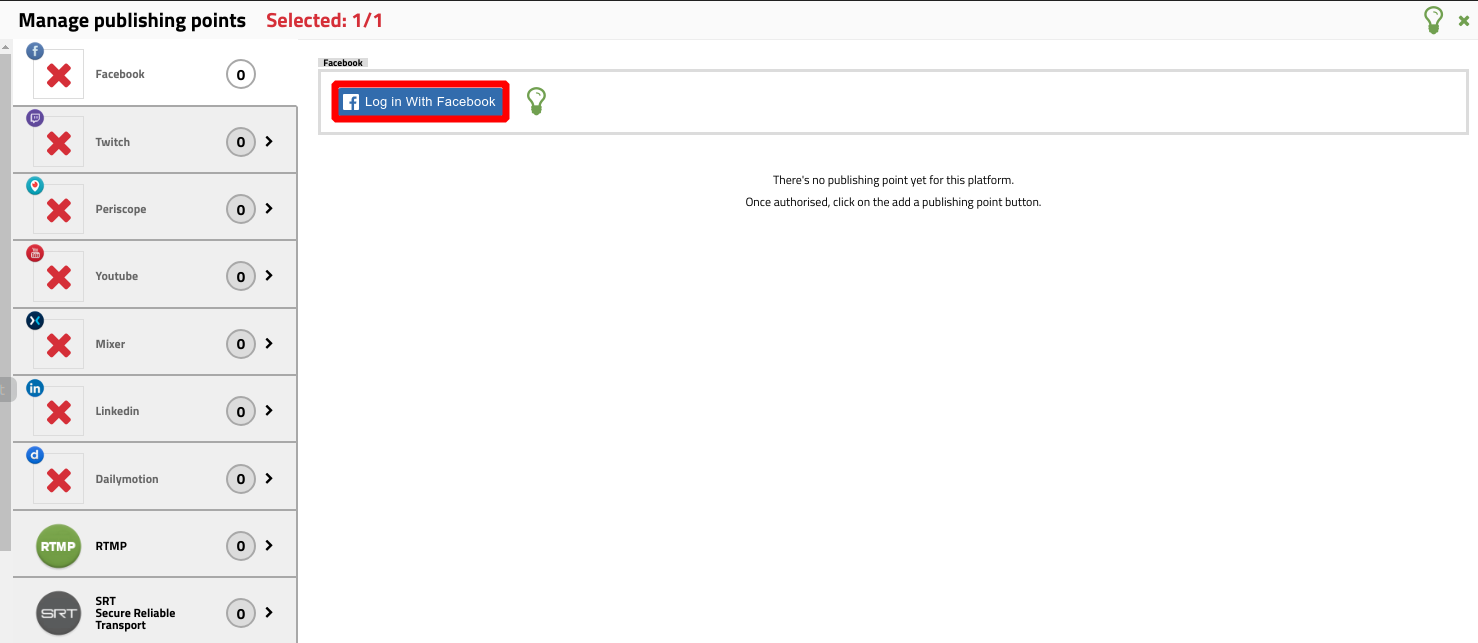This screenshot has height=643, width=1478.
Task: Click the left sidebar vertical scrollbar
Action: pos(5,300)
